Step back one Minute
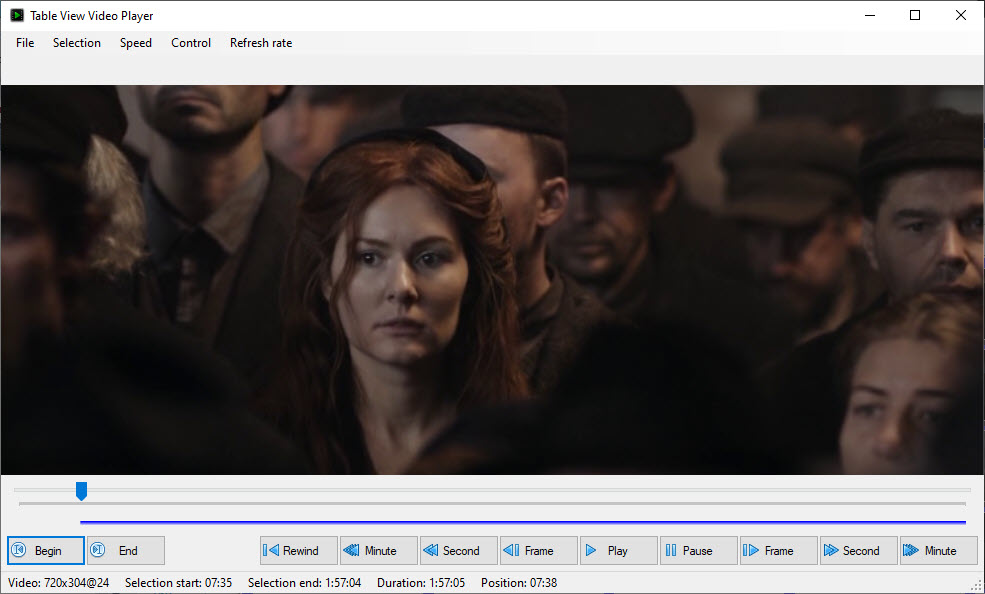Viewport: 985px width, 594px height. pyautogui.click(x=379, y=551)
